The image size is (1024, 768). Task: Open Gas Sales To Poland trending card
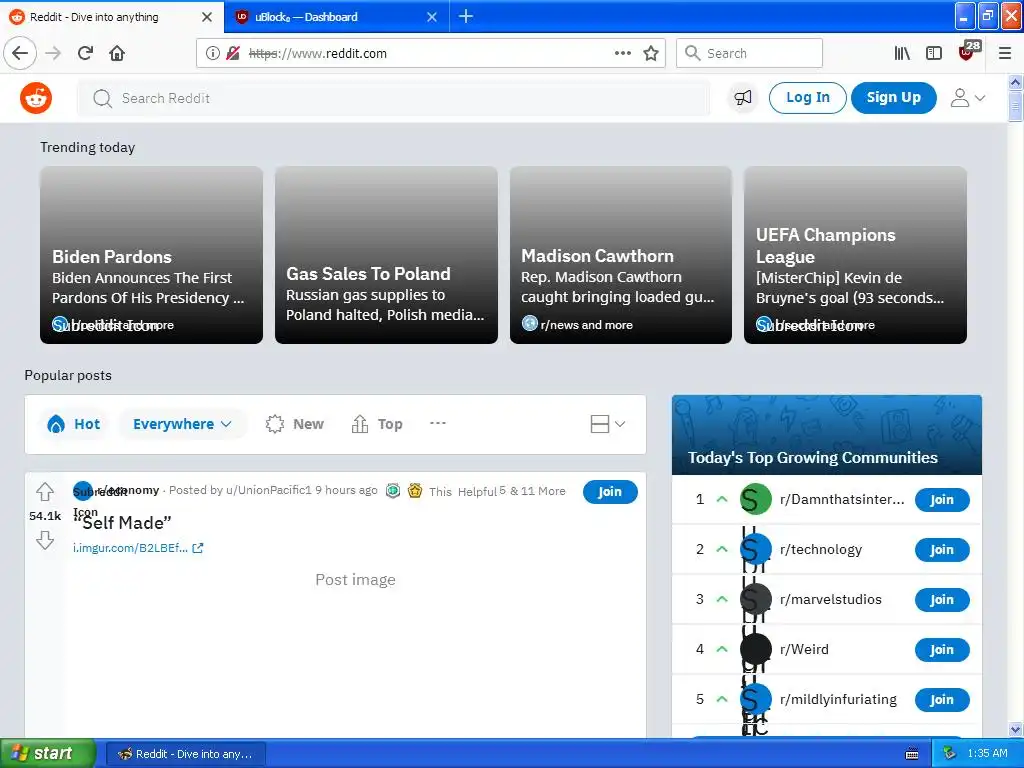[386, 255]
